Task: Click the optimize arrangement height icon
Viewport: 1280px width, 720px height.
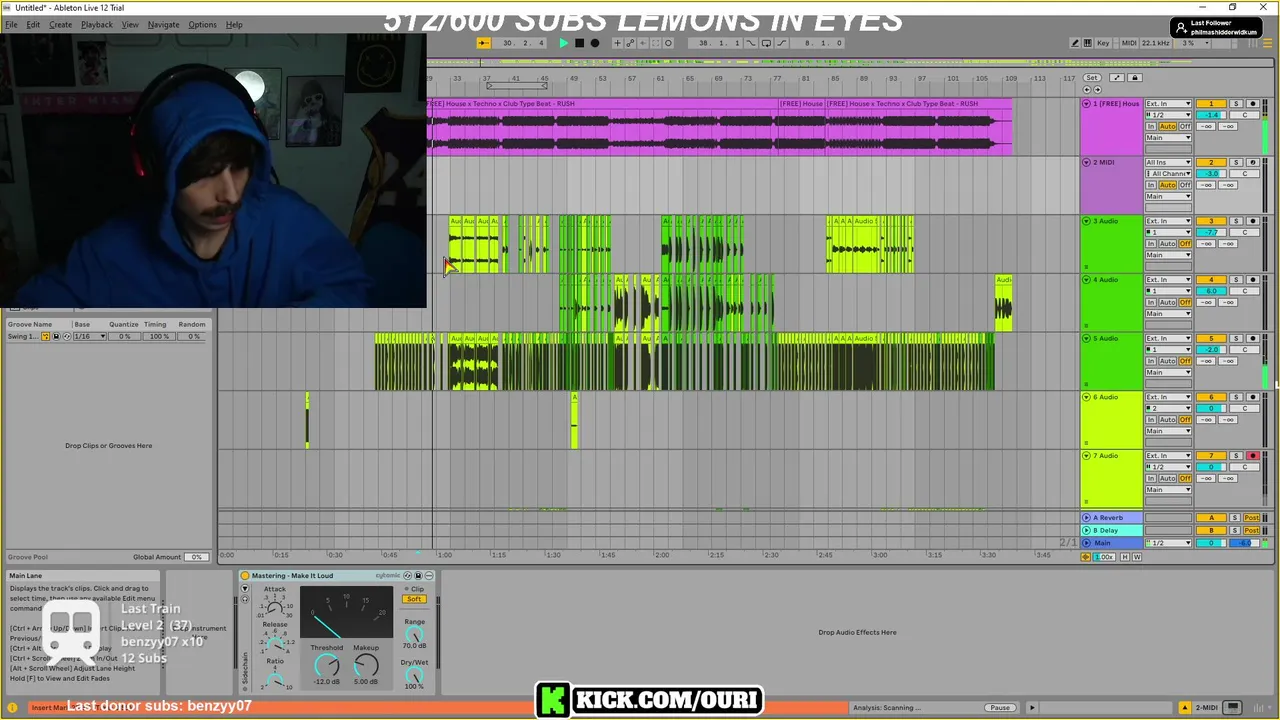Action: pos(1117,78)
